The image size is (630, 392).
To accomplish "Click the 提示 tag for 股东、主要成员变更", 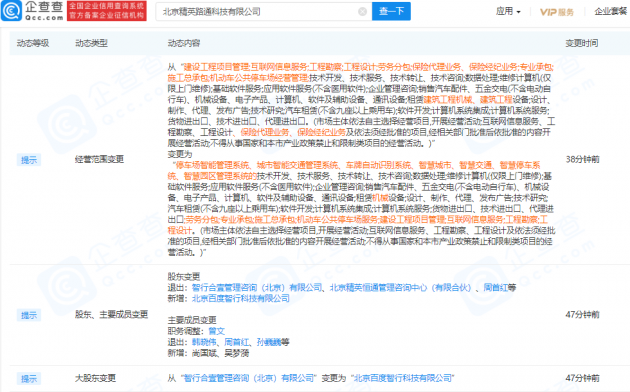I will [29, 315].
